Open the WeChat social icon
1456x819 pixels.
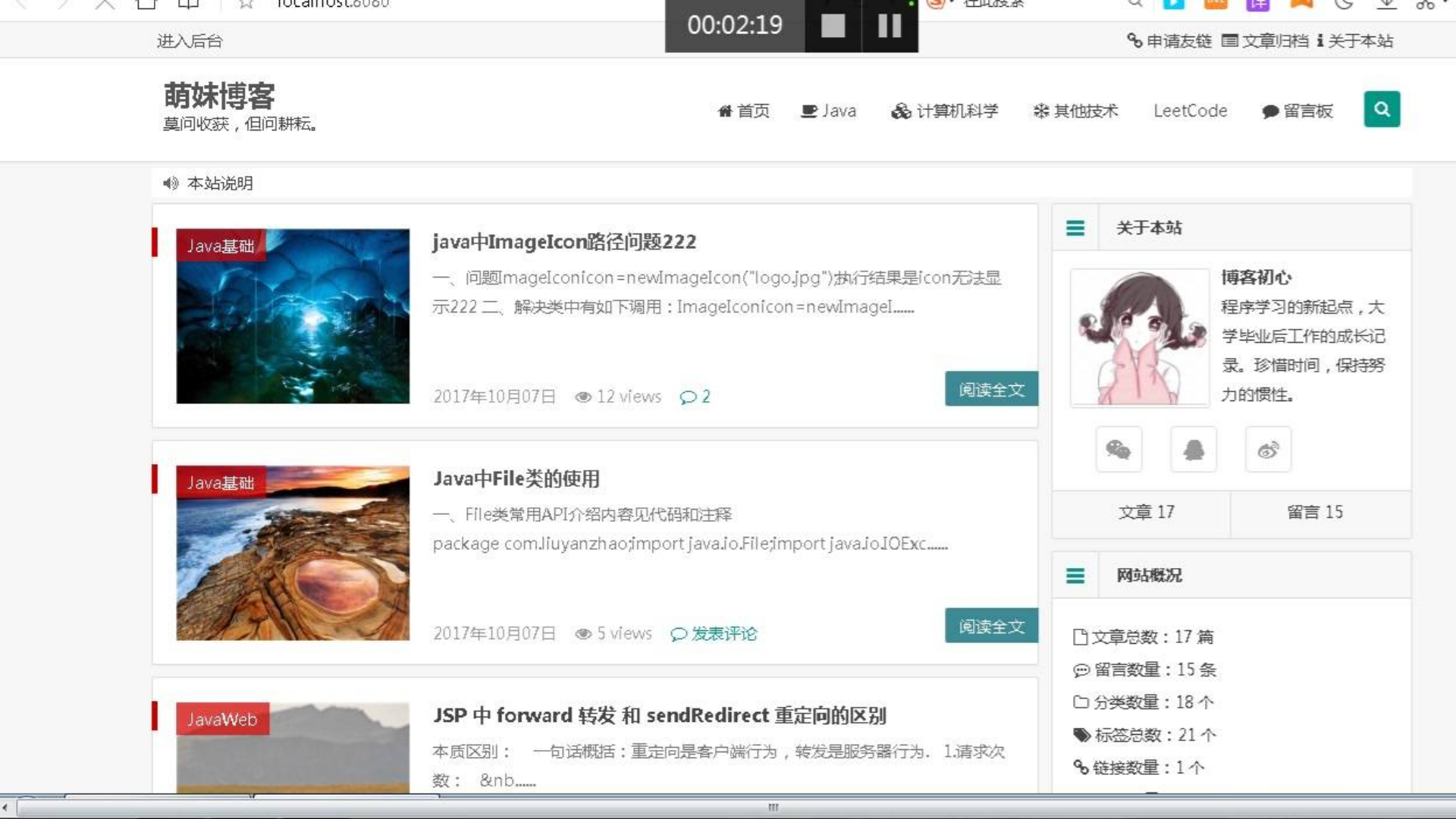tap(1119, 450)
